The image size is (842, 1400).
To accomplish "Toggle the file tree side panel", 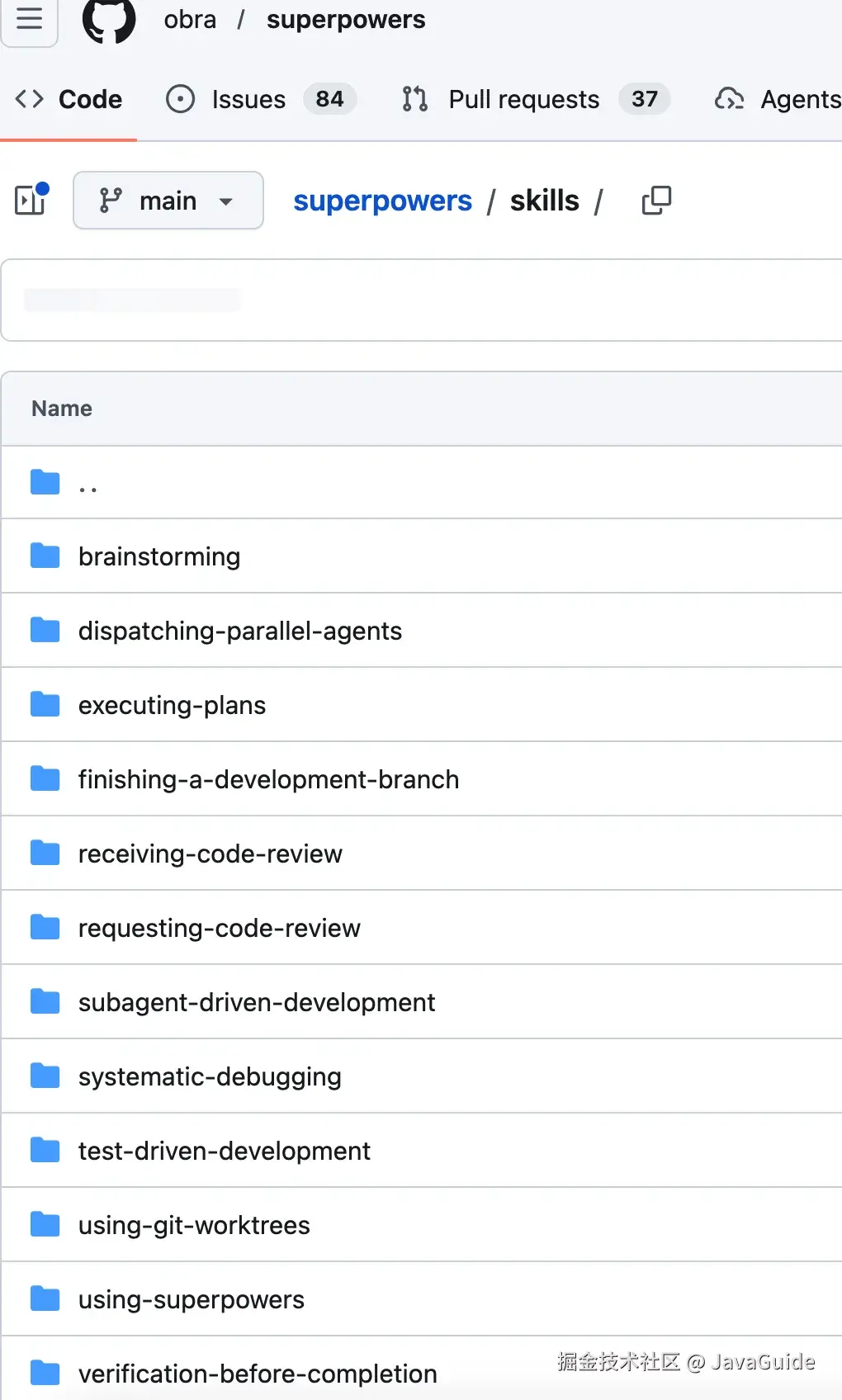I will [x=31, y=200].
